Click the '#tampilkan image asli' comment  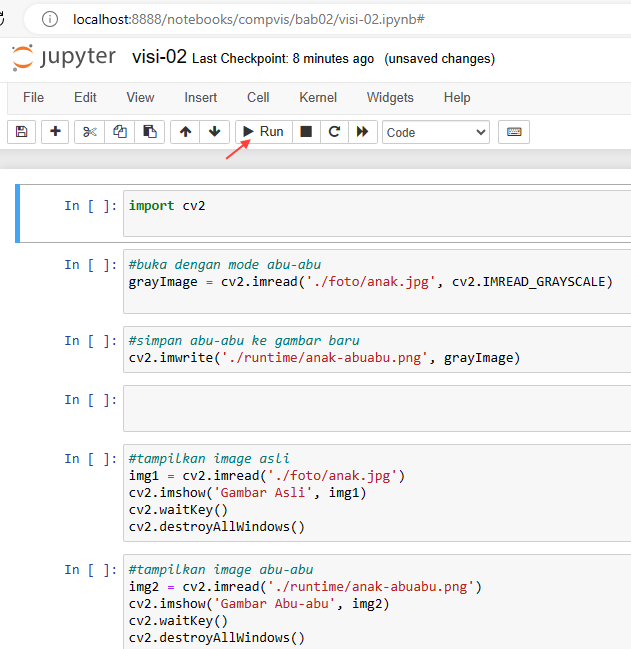pos(209,459)
